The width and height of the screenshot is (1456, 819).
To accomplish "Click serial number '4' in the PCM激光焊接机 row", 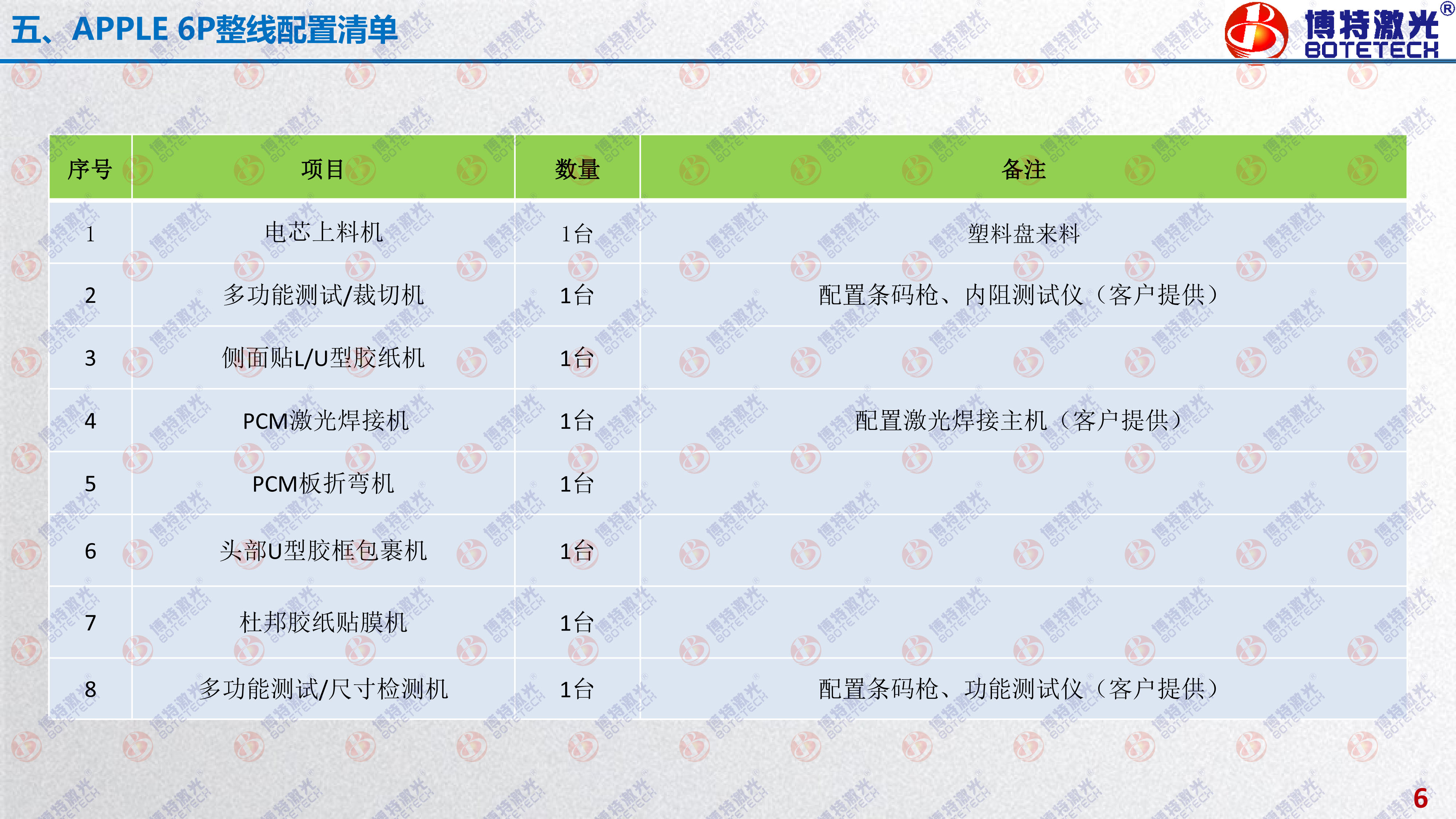I will pyautogui.click(x=91, y=421).
